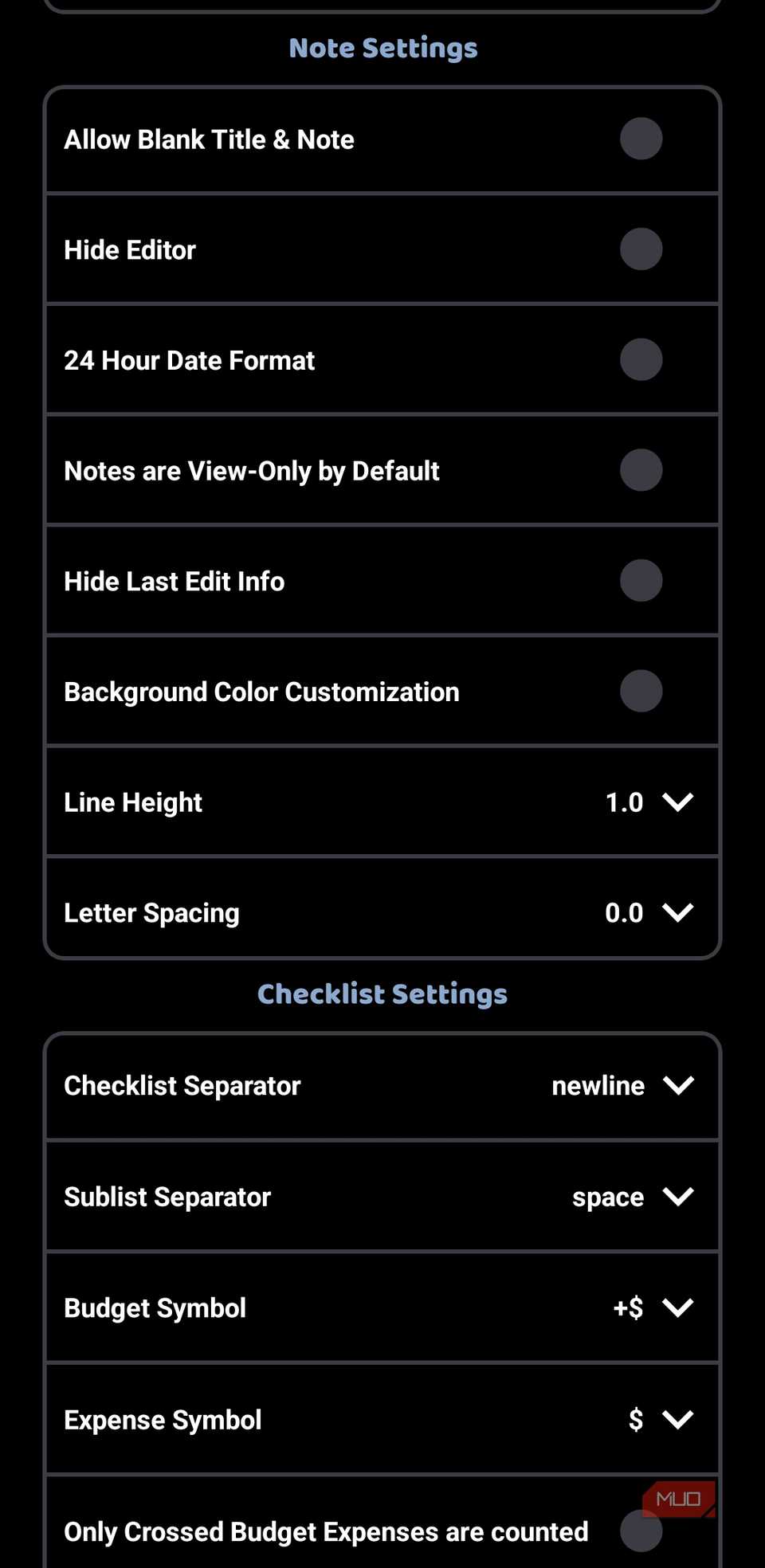The height and width of the screenshot is (1568, 765).
Task: Tap the +$ budget symbol value
Action: tap(628, 1307)
